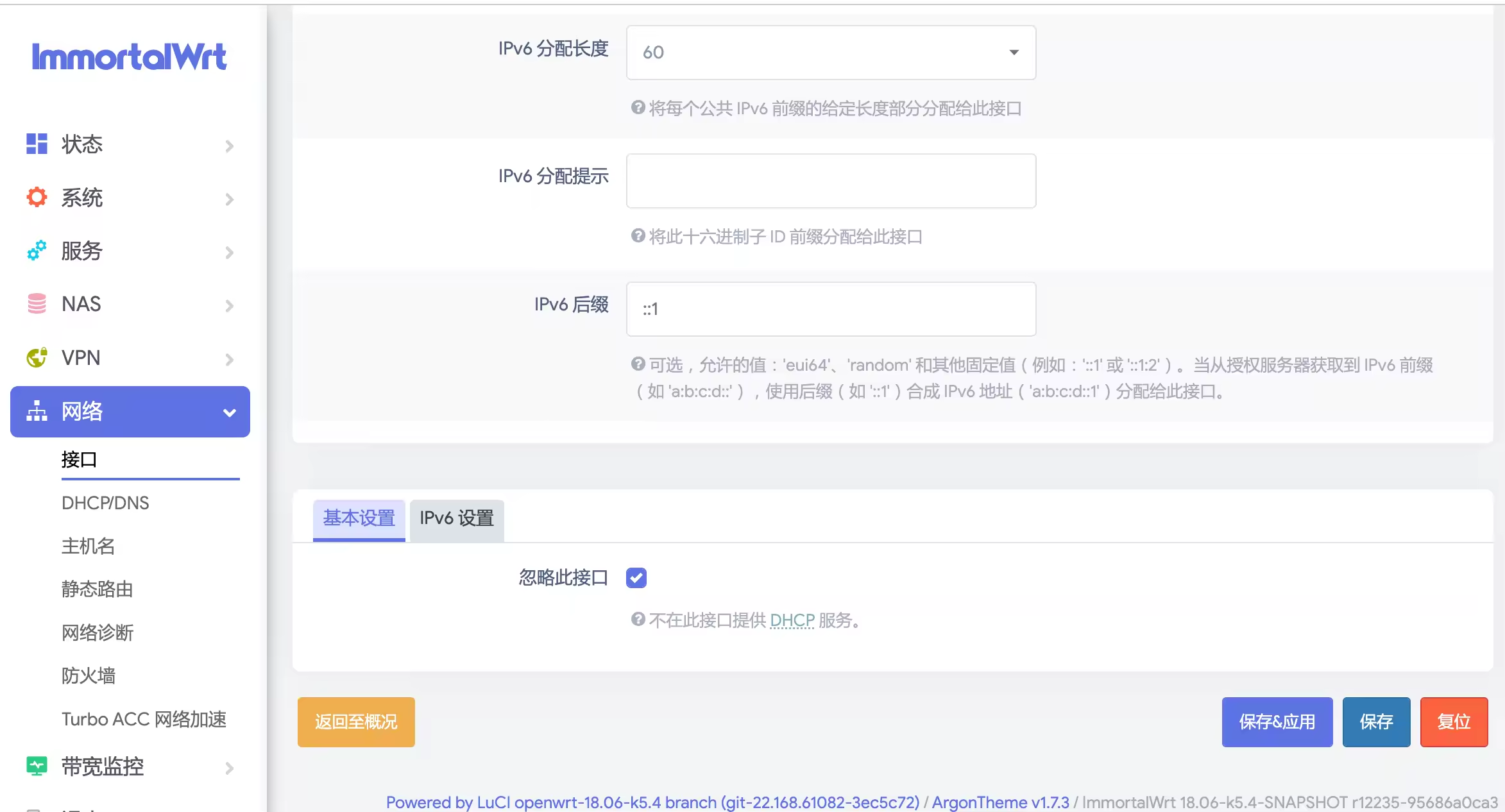Collapse the 网络 menu arrow

pyautogui.click(x=230, y=412)
